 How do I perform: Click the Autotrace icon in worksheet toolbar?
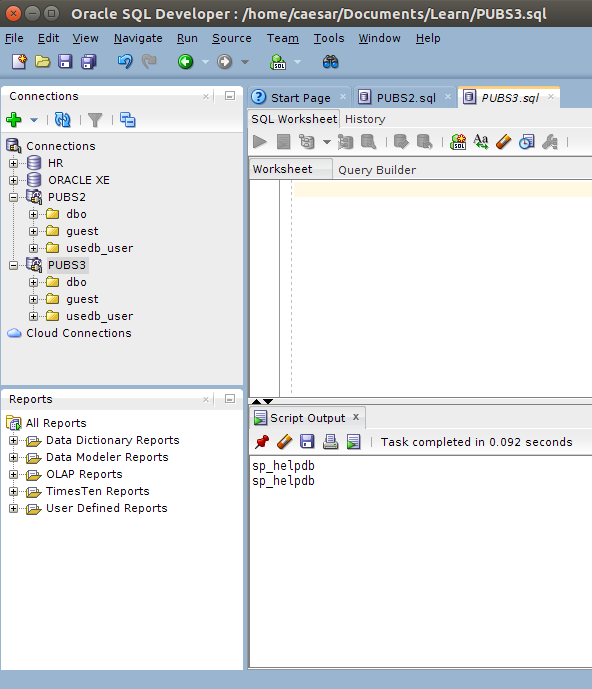tap(346, 142)
